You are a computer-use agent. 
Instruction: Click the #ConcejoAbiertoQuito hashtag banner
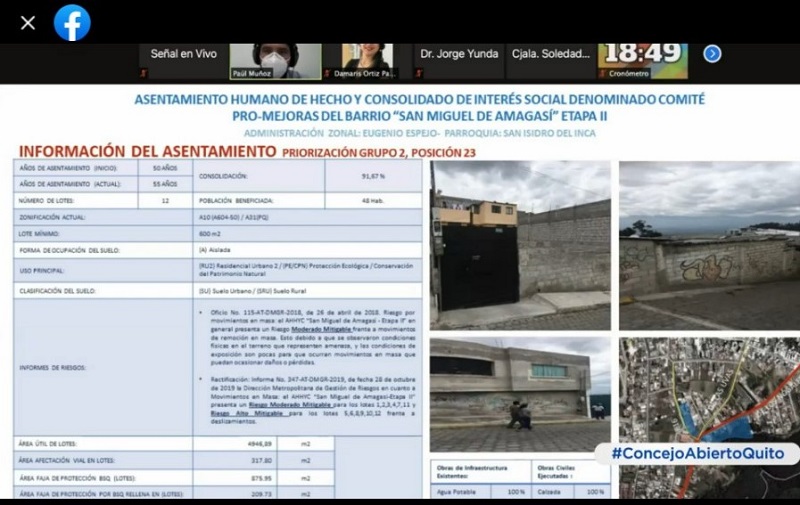pos(697,453)
